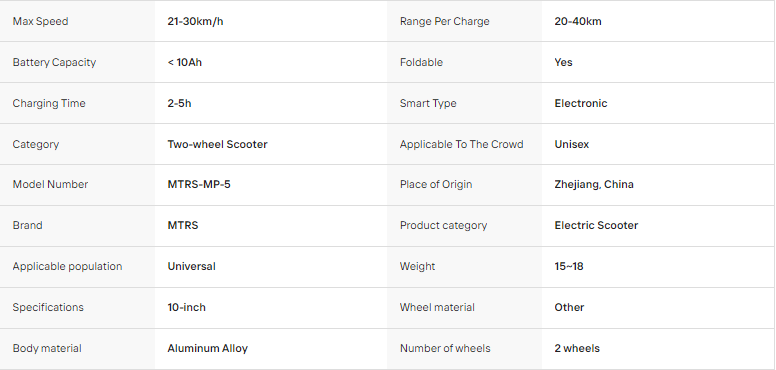Select the 2-5h charging time value
The height and width of the screenshot is (370, 776).
click(179, 103)
